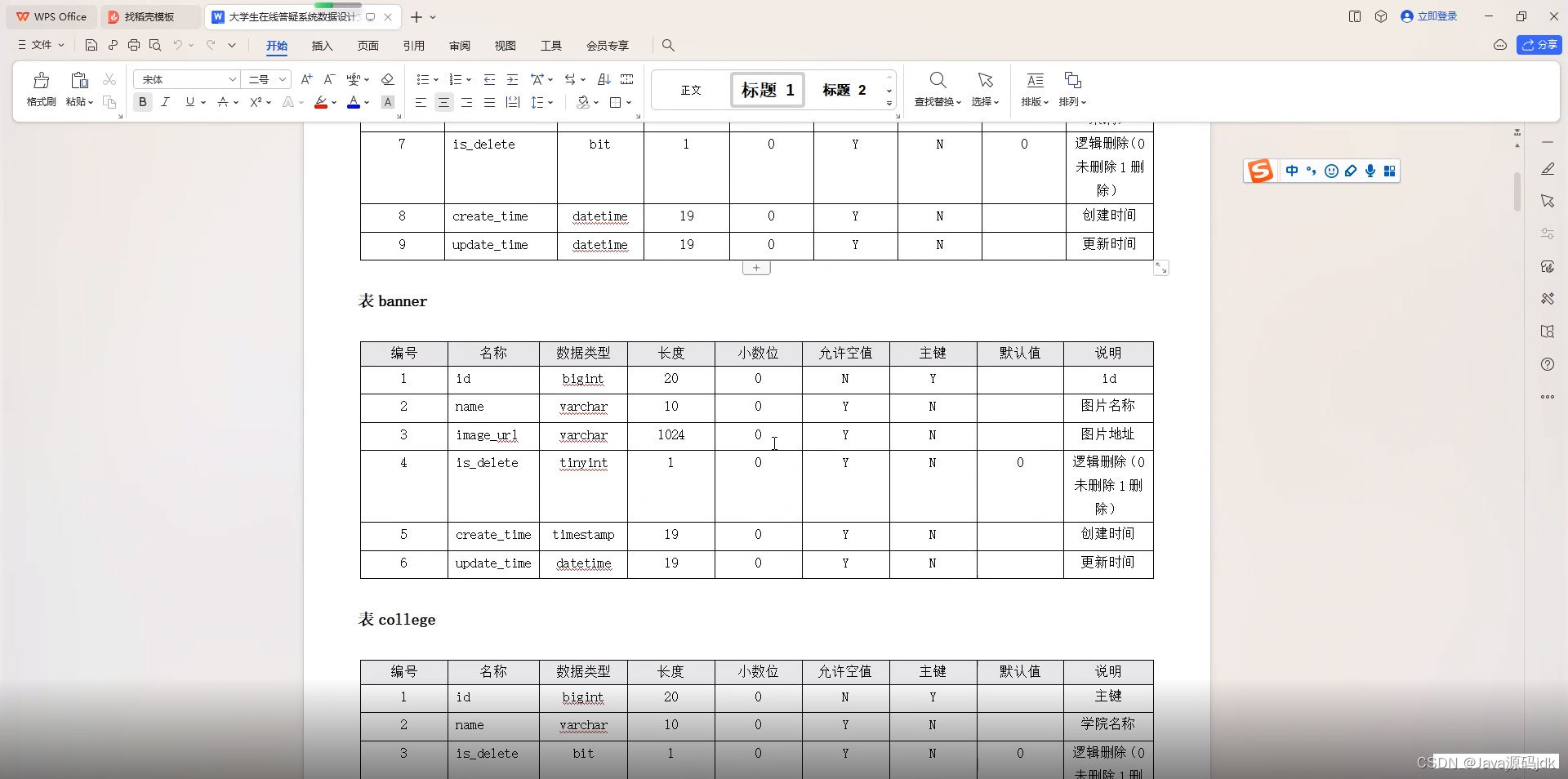Toggle strikethrough formatting
This screenshot has height=779, width=1568.
click(x=223, y=102)
